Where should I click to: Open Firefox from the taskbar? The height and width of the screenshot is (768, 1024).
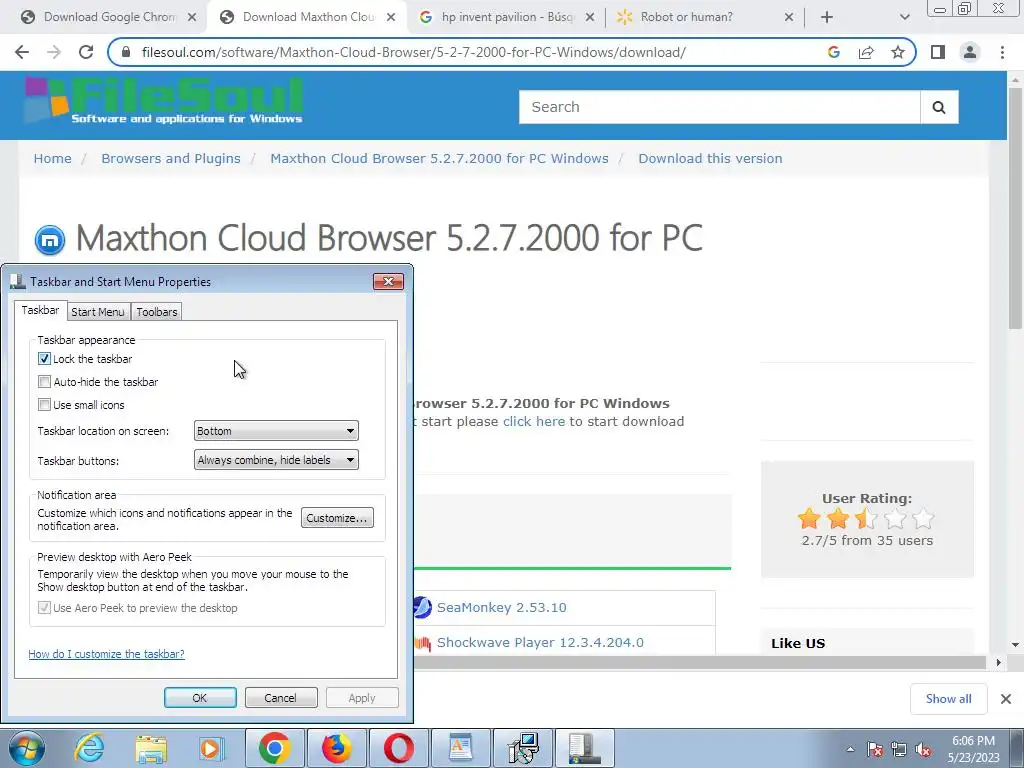336,748
